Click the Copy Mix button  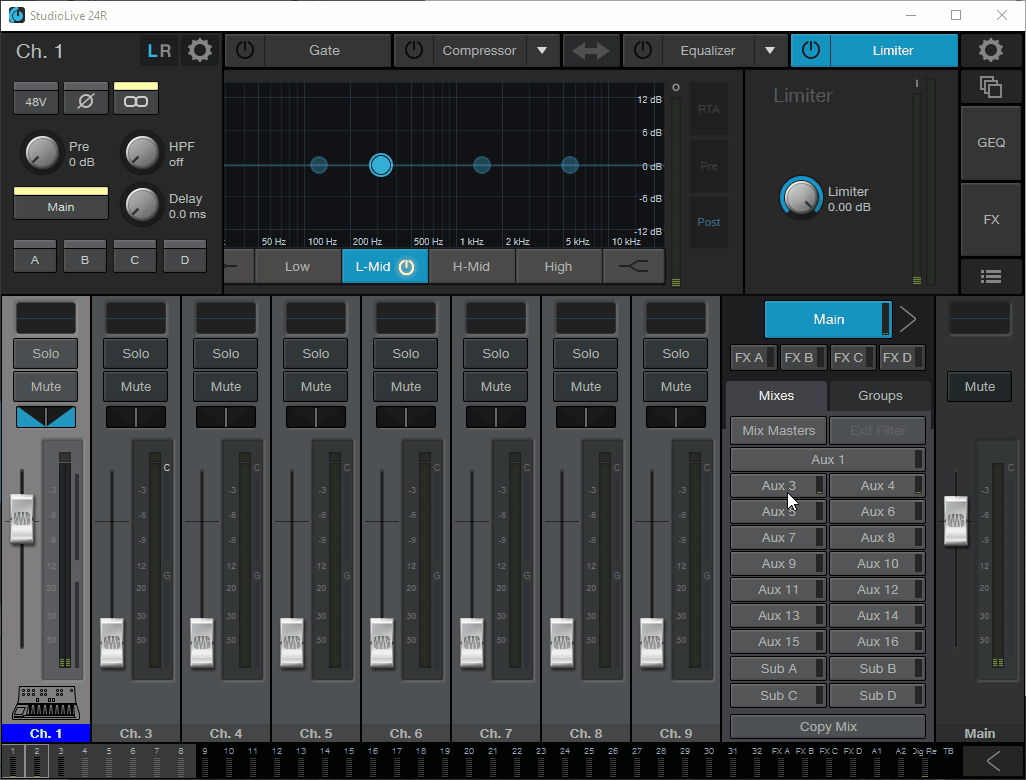pyautogui.click(x=827, y=727)
